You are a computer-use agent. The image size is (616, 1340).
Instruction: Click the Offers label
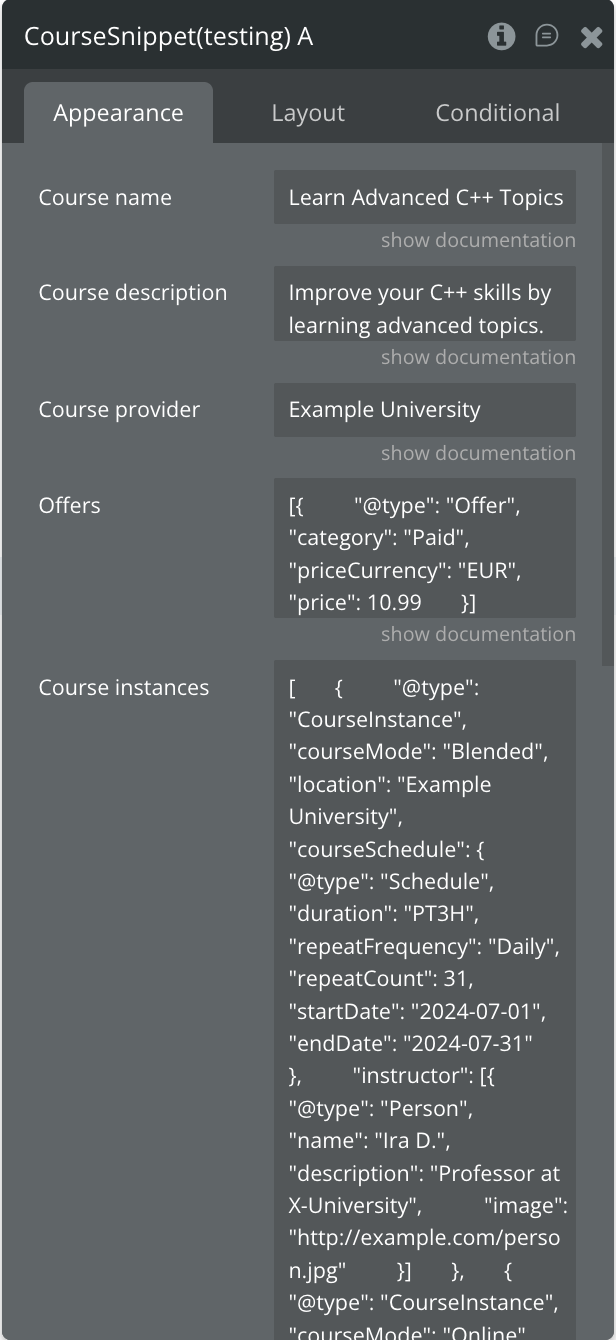coord(70,506)
